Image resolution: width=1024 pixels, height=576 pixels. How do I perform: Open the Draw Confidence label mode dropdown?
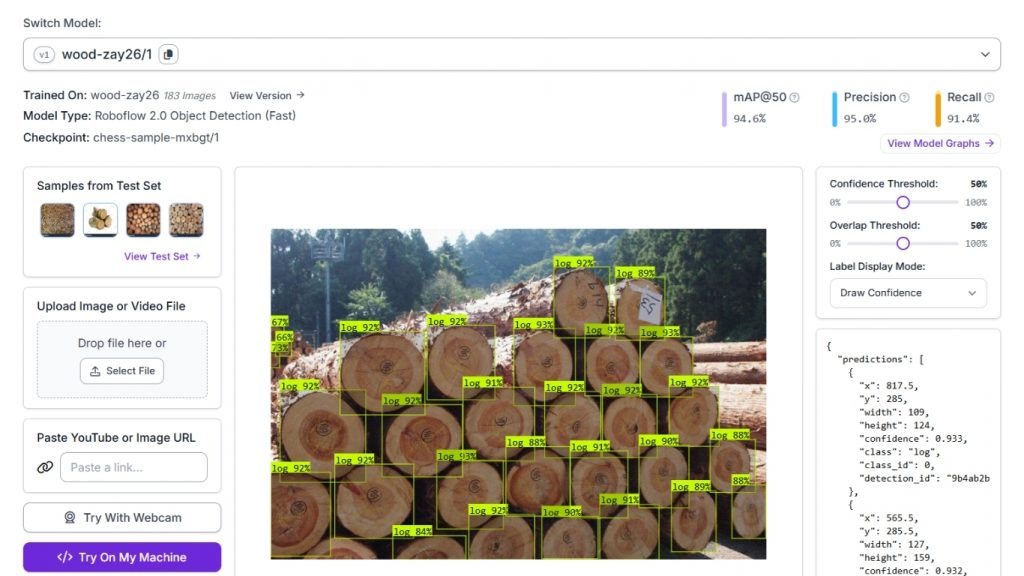(908, 293)
